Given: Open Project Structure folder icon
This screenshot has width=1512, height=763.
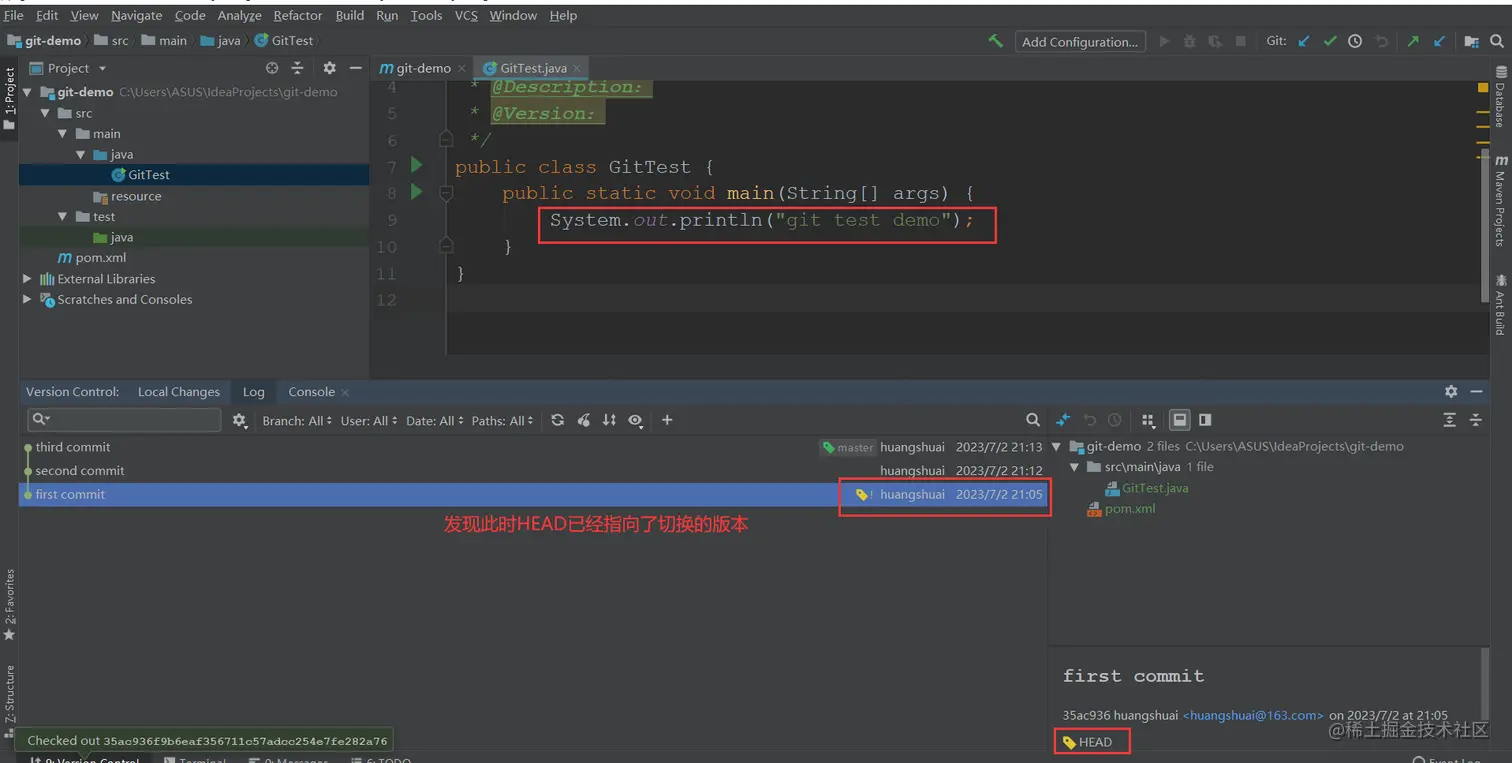Looking at the screenshot, I should tap(1471, 41).
